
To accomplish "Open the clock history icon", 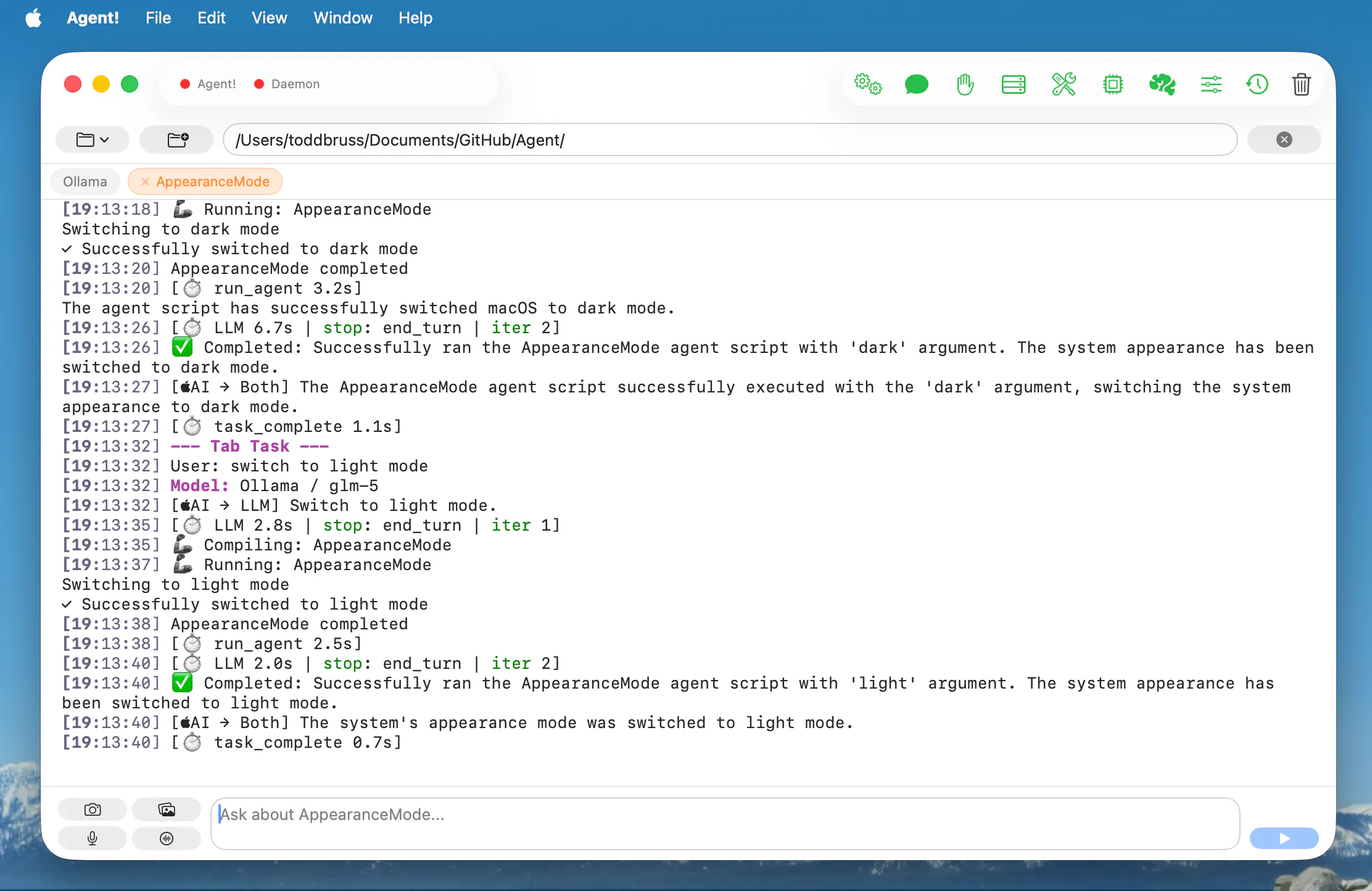I will tap(1257, 84).
